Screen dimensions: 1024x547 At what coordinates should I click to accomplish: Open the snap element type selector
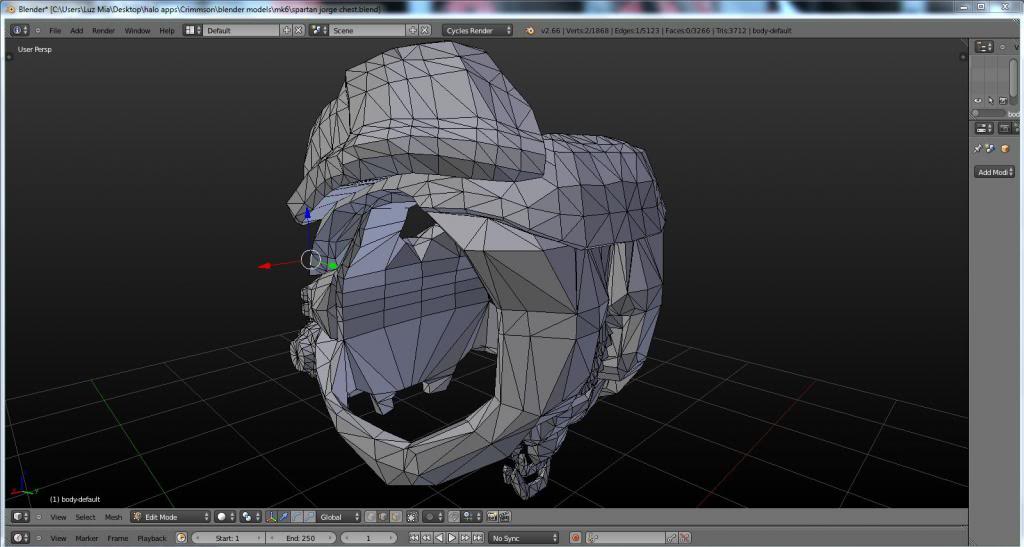pos(472,517)
